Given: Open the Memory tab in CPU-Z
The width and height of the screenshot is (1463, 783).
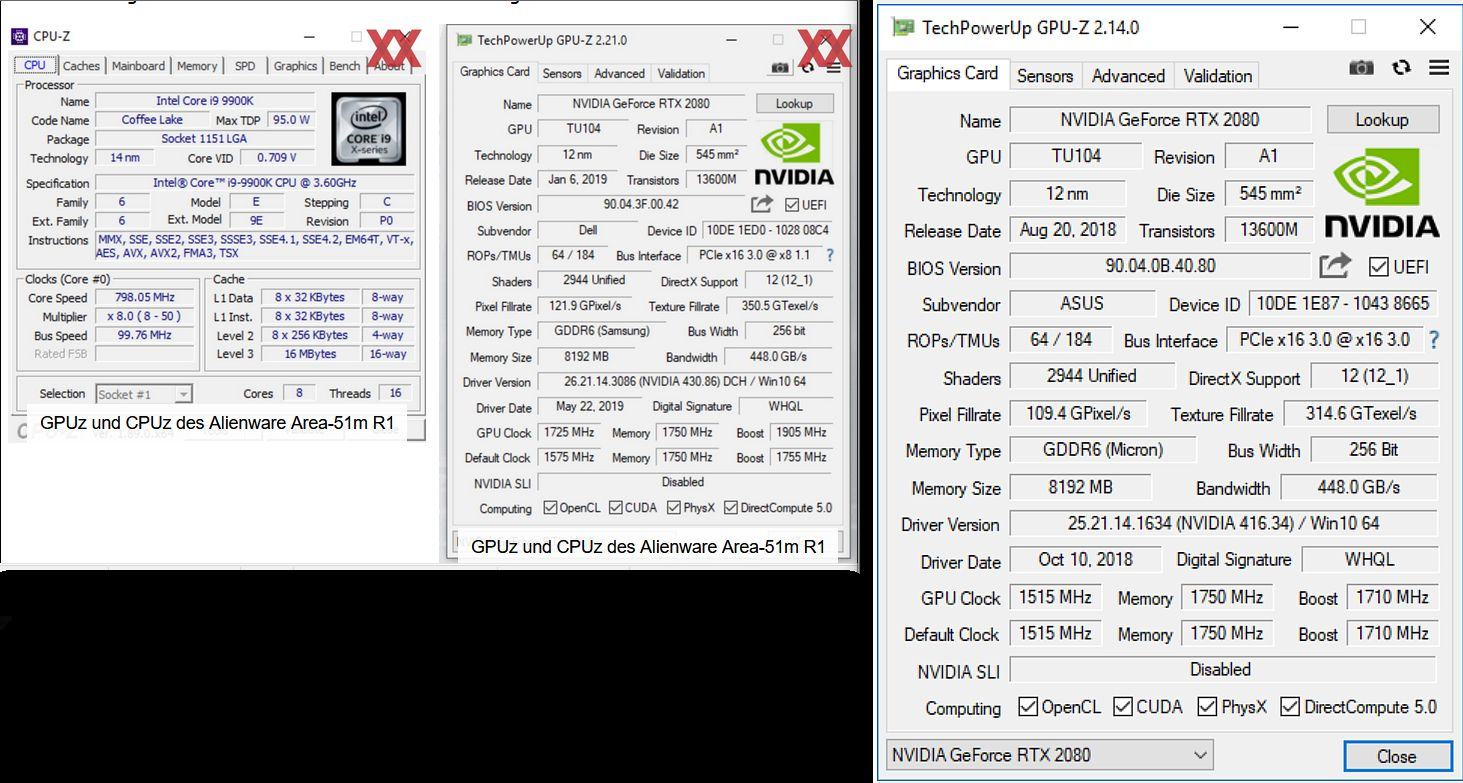Looking at the screenshot, I should pos(197,66).
